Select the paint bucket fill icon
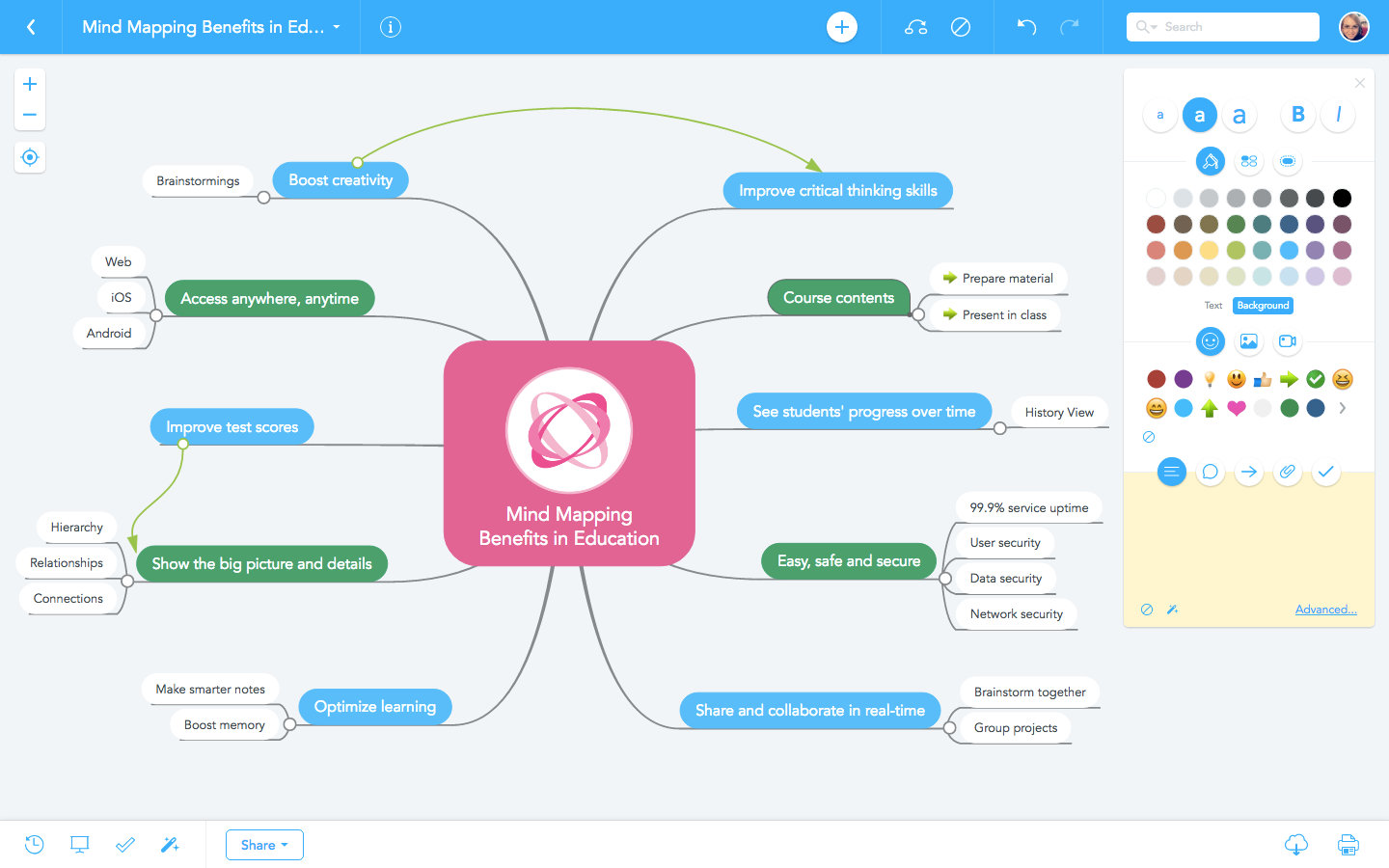This screenshot has height=868, width=1389. point(1211,161)
